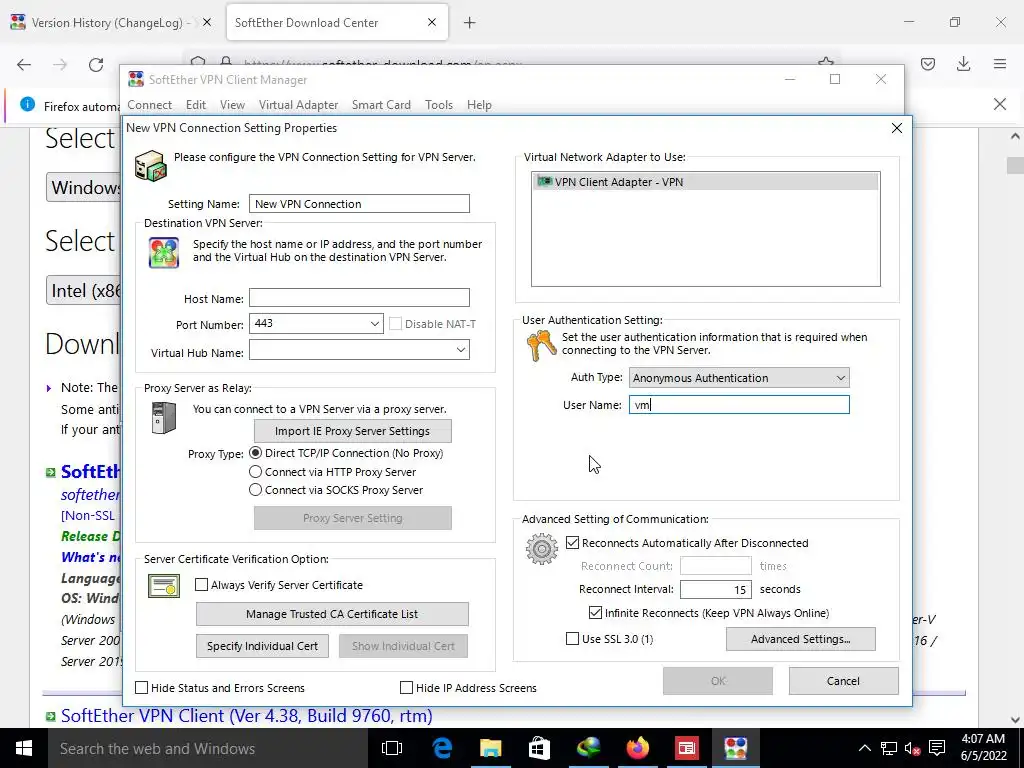This screenshot has height=768, width=1024.
Task: Click Import IE Proxy Server Settings
Action: click(x=353, y=431)
